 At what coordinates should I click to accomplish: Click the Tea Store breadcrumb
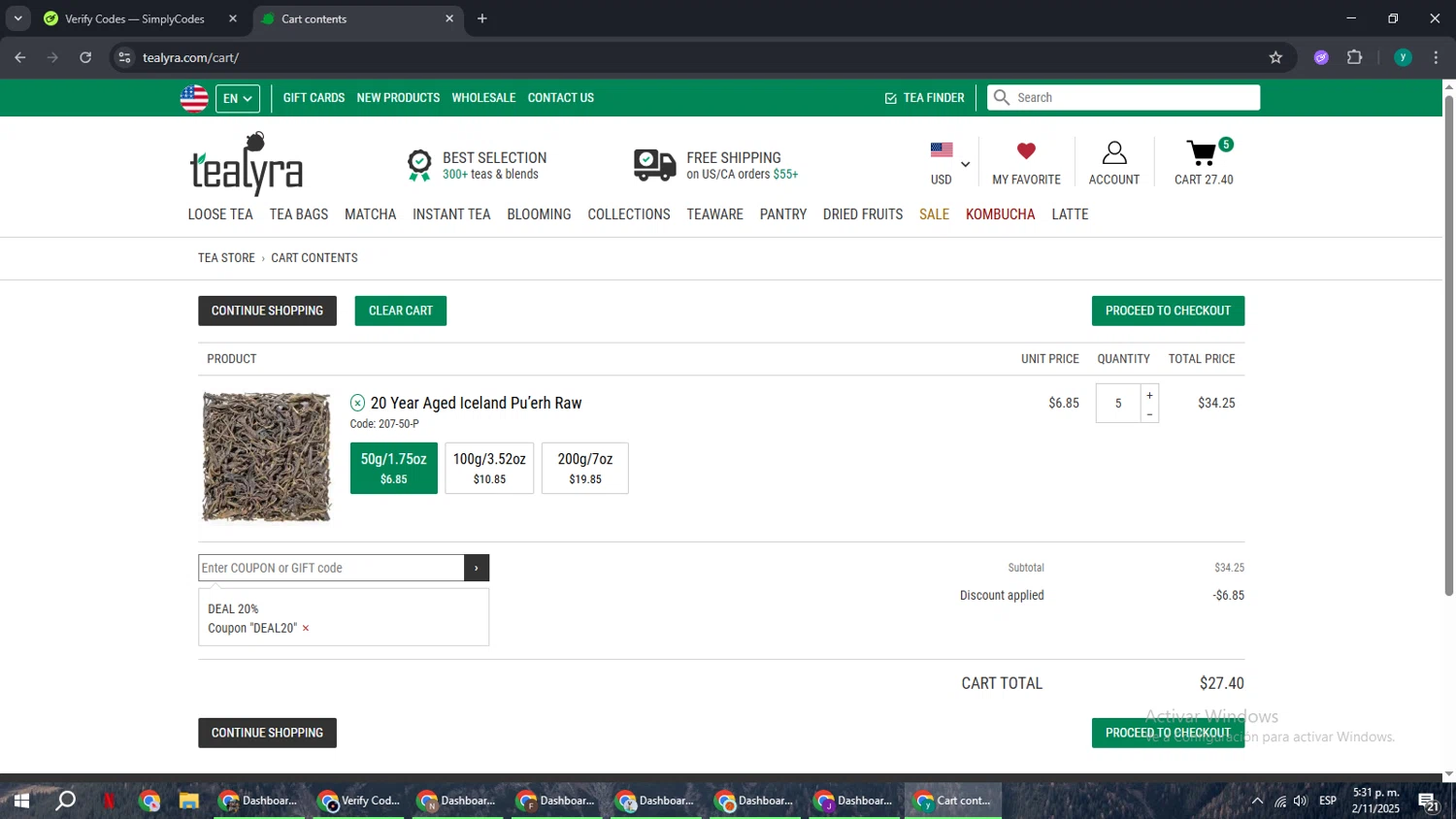226,258
